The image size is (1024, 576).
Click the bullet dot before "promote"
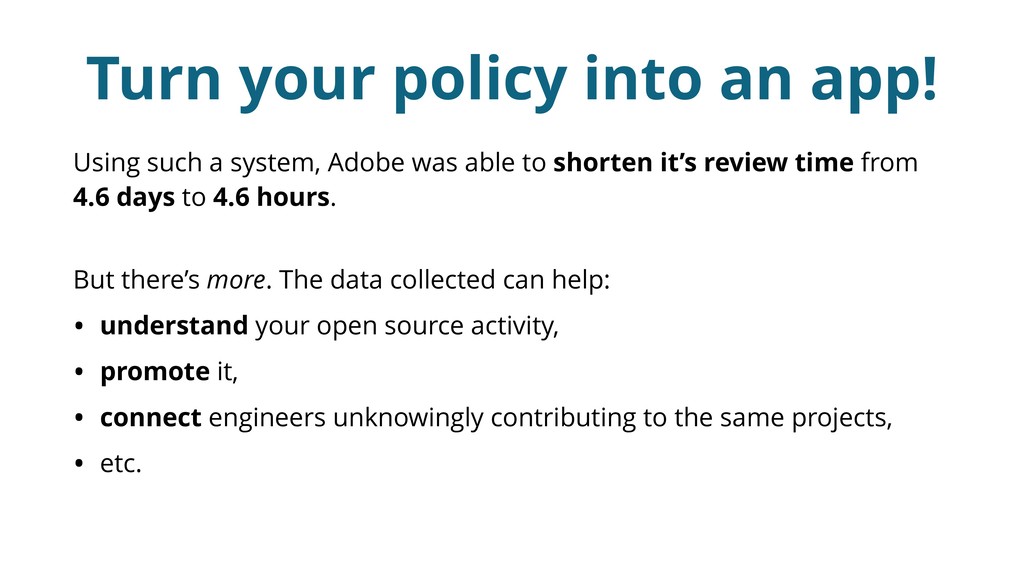(79, 373)
